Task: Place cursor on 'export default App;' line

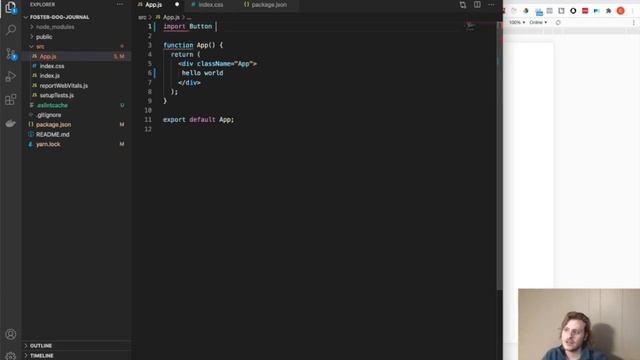Action: [x=198, y=120]
